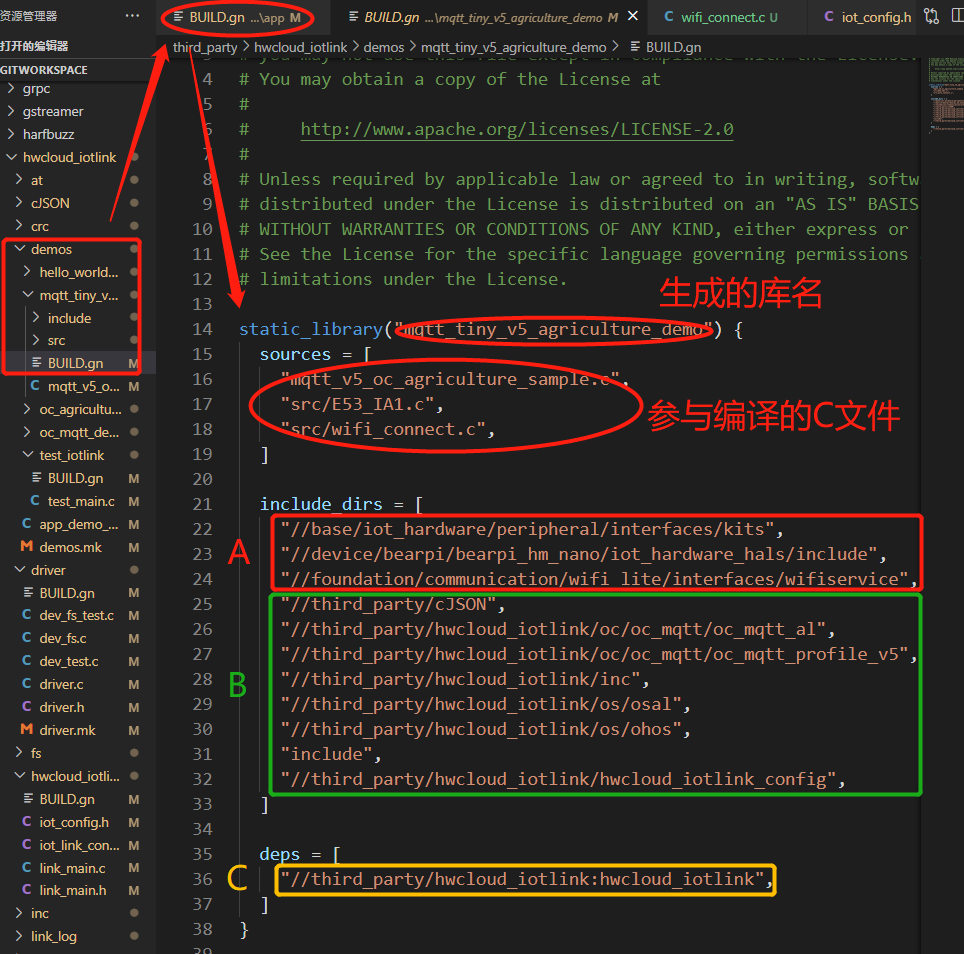The image size is (964, 954).
Task: Open dev_test.c file
Action: point(77,661)
